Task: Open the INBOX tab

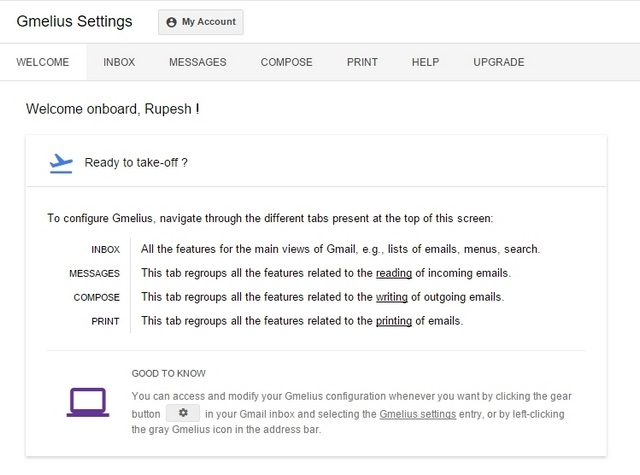Action: point(119,62)
